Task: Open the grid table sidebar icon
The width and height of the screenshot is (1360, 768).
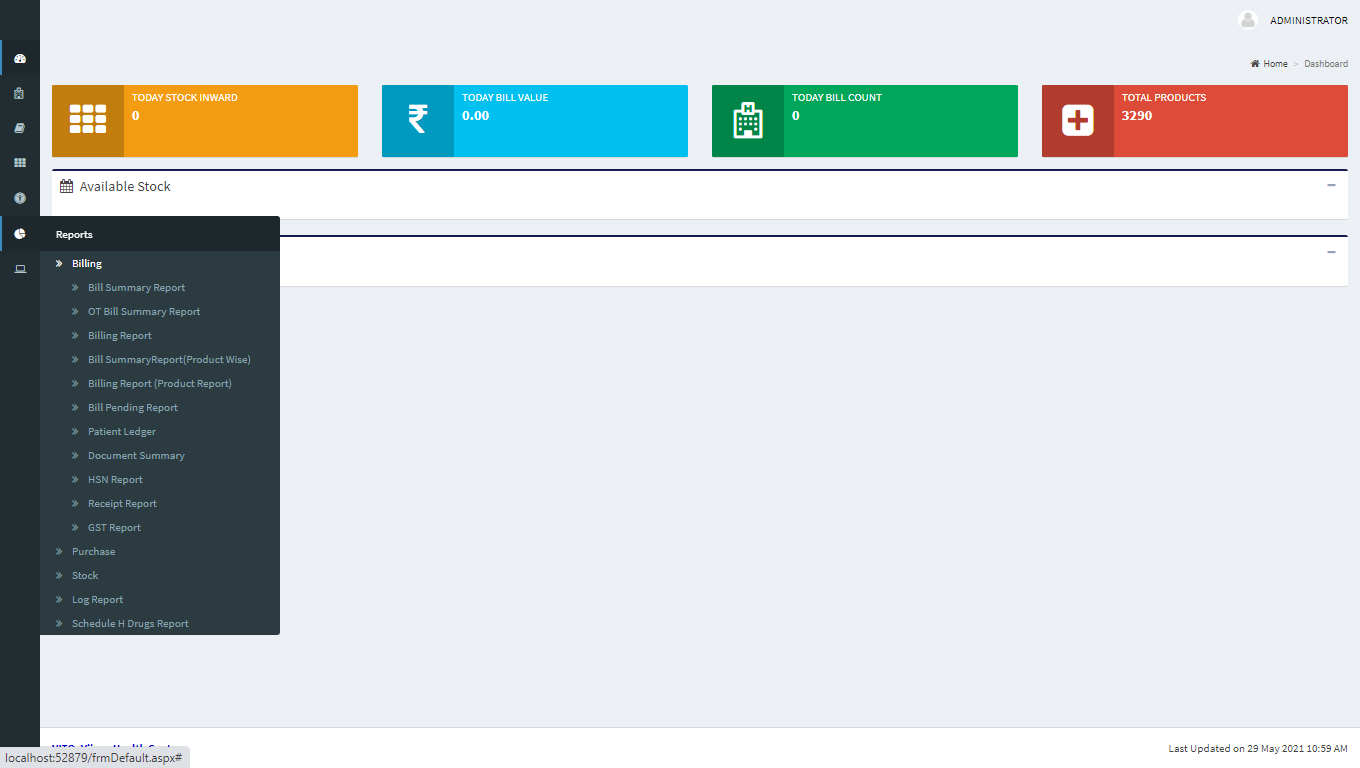Action: (x=20, y=162)
